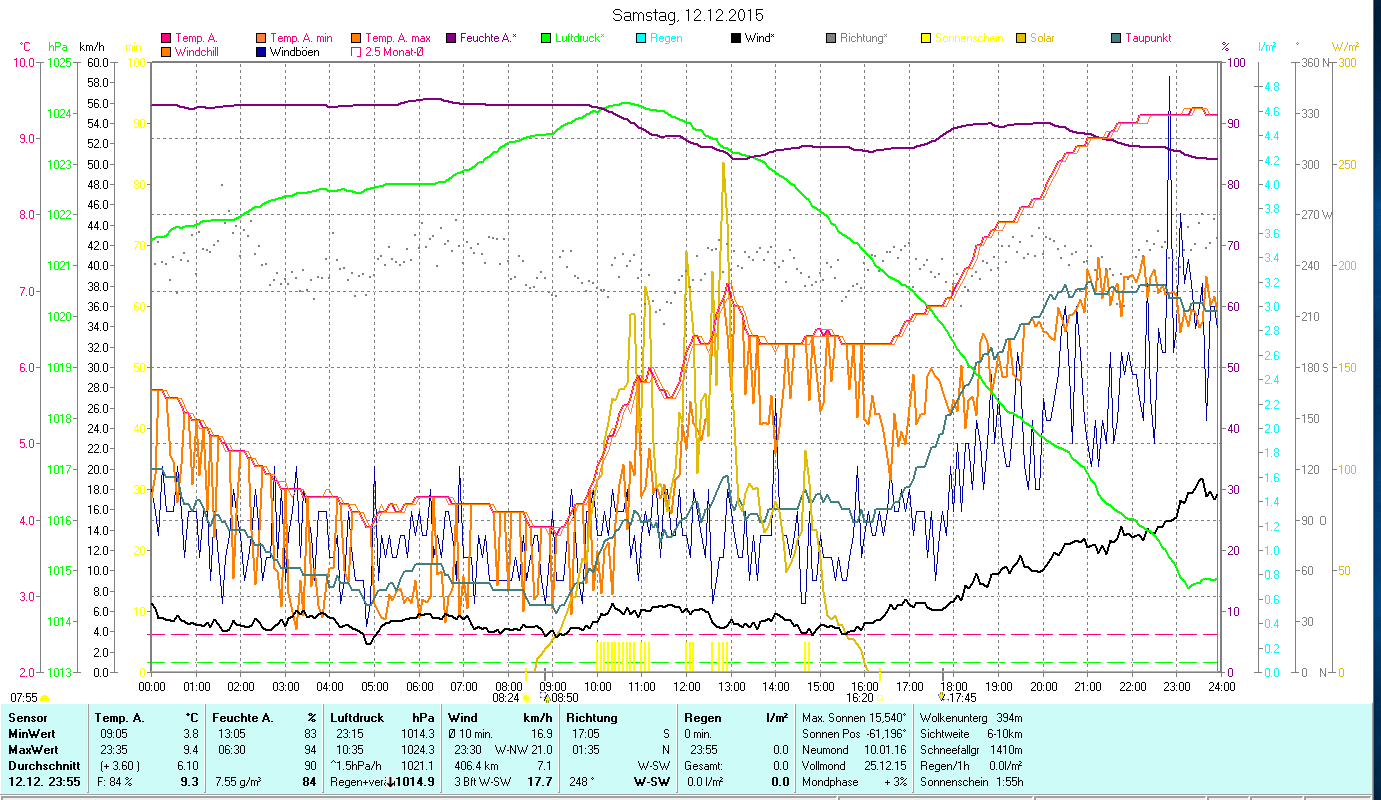Image resolution: width=1381 pixels, height=800 pixels.
Task: Click the black Wind legend square
Action: [x=736, y=38]
